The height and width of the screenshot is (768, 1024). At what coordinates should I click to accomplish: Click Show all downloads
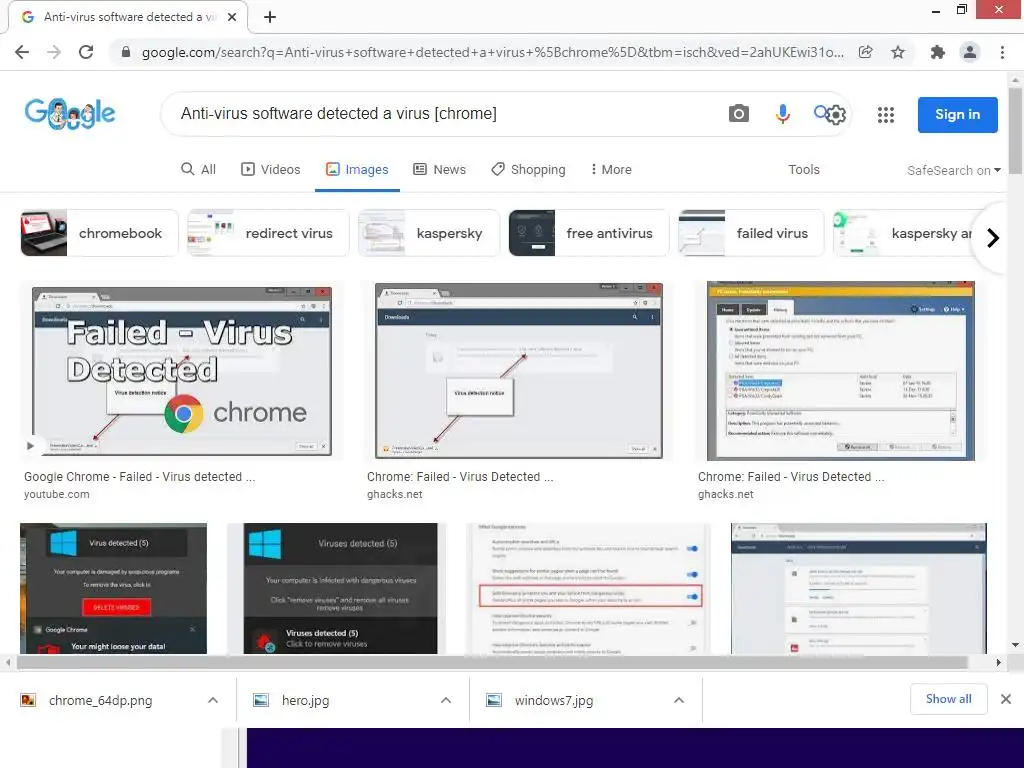coord(948,699)
